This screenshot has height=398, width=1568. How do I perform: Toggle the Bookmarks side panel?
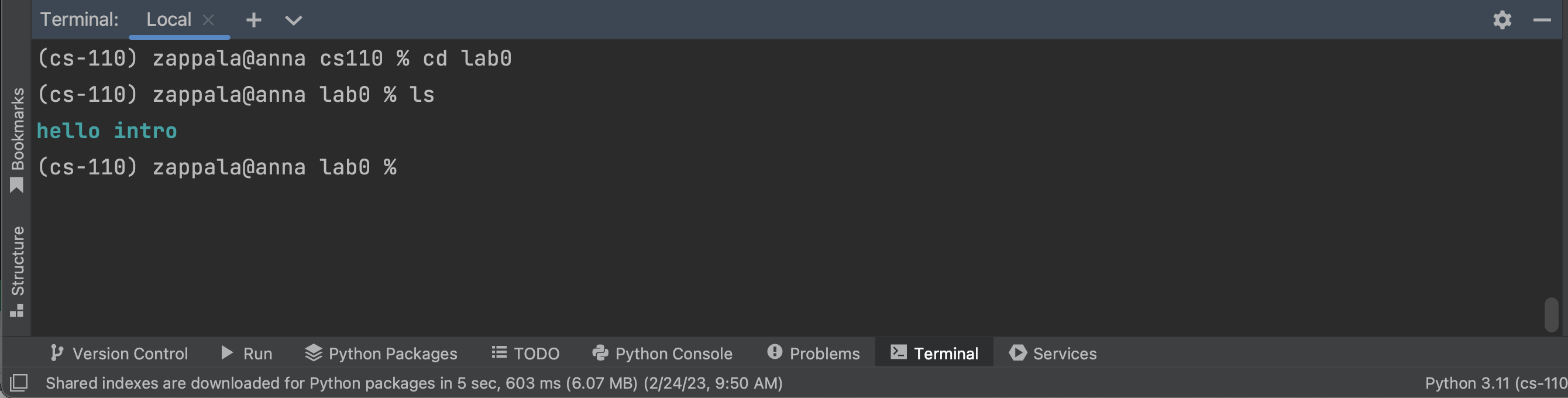pyautogui.click(x=17, y=140)
